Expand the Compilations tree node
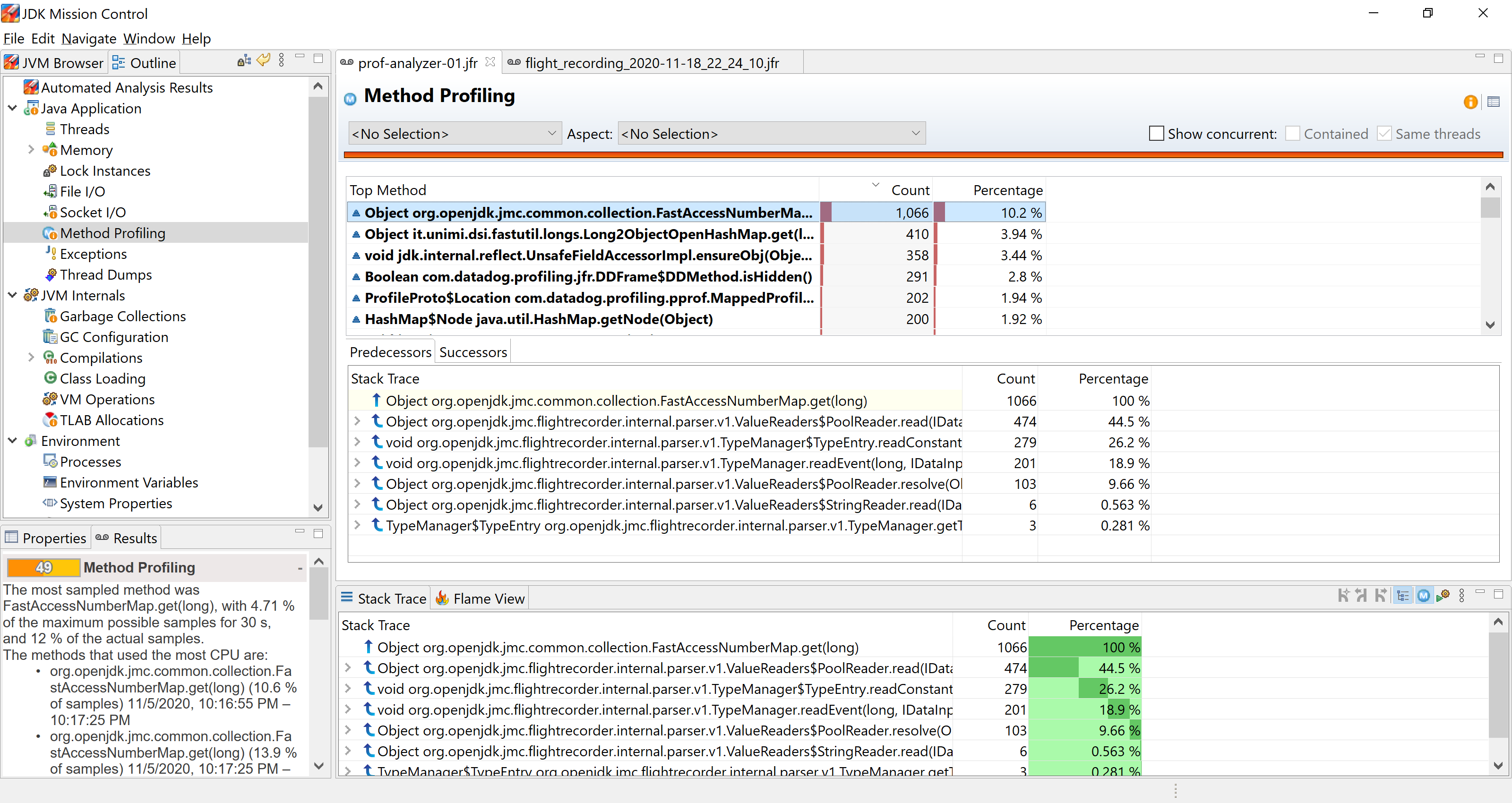This screenshot has width=1512, height=803. pyautogui.click(x=31, y=358)
